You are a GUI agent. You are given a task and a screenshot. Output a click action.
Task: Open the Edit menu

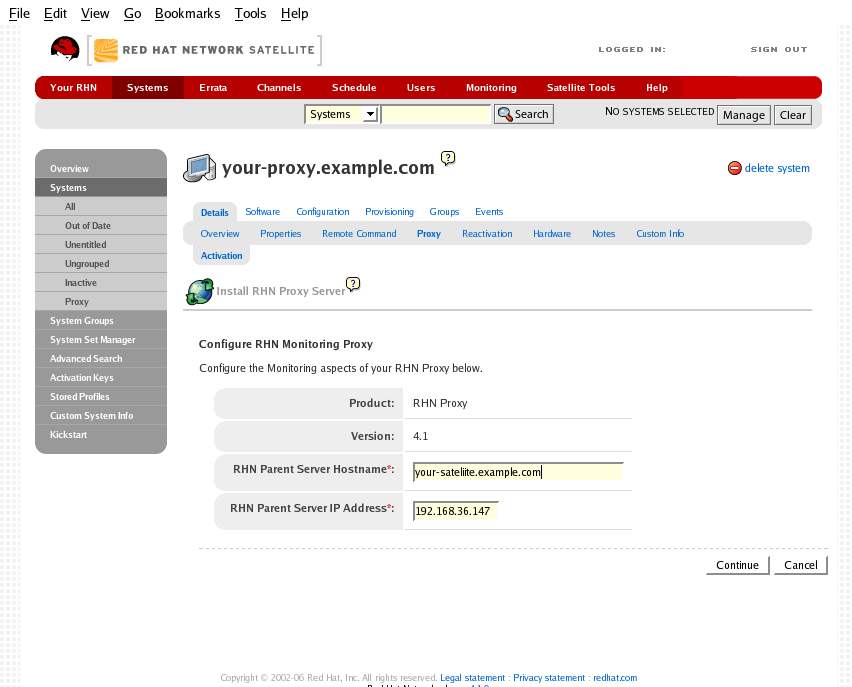55,14
